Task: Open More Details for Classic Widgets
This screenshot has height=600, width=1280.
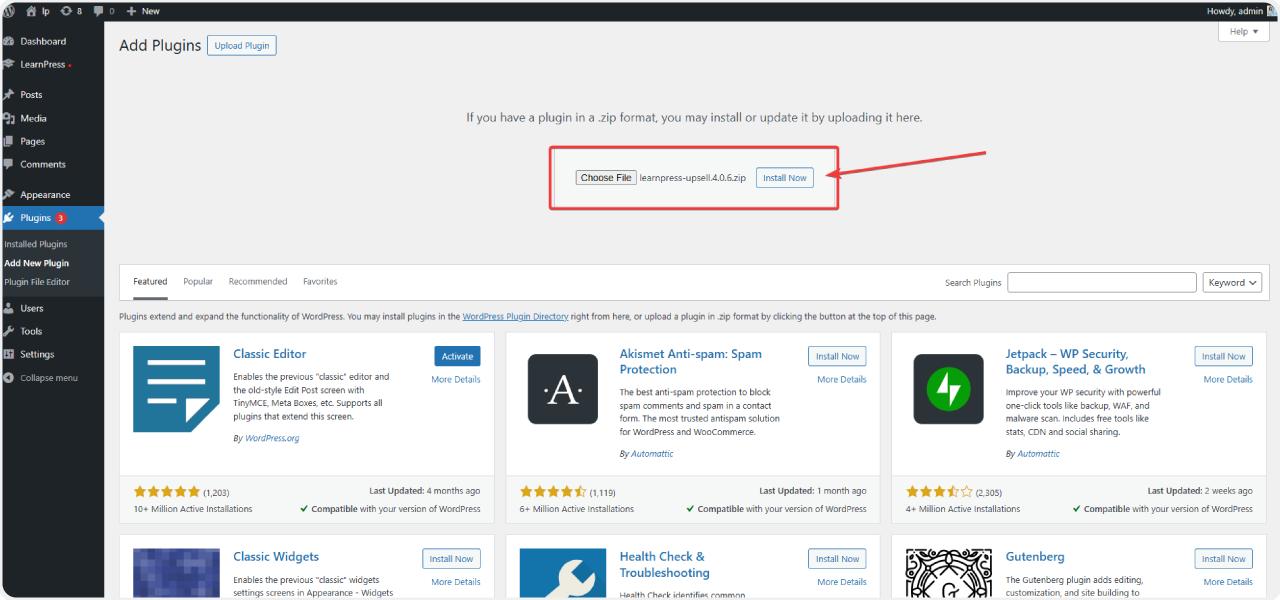Action: pyautogui.click(x=456, y=582)
